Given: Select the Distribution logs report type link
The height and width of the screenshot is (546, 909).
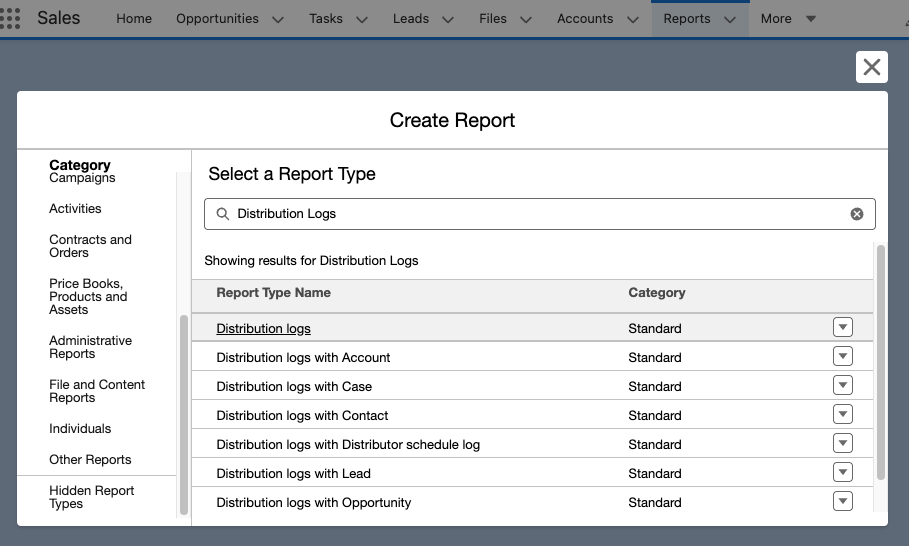Looking at the screenshot, I should point(263,329).
